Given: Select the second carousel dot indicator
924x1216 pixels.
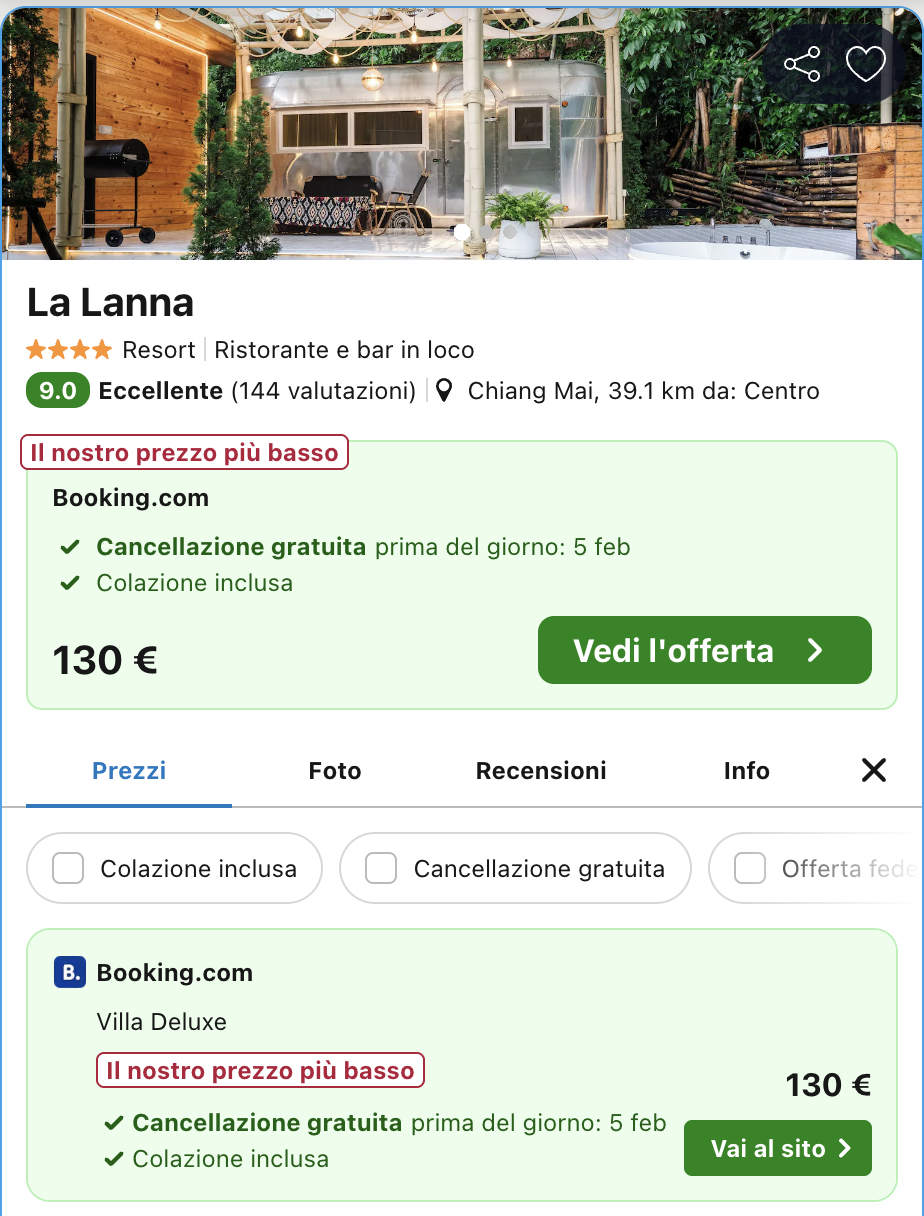Looking at the screenshot, I should point(487,231).
